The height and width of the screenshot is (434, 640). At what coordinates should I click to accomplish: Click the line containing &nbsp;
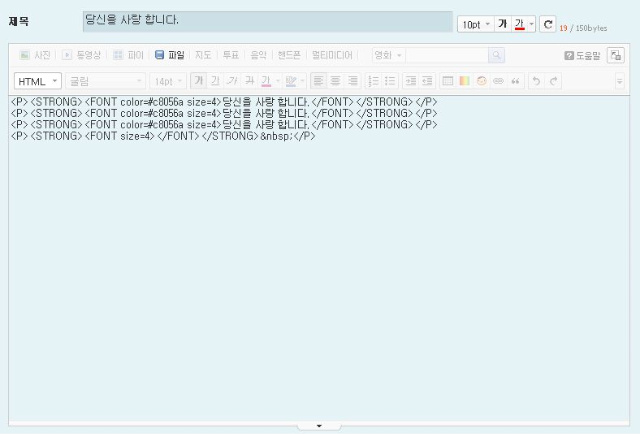[163, 136]
